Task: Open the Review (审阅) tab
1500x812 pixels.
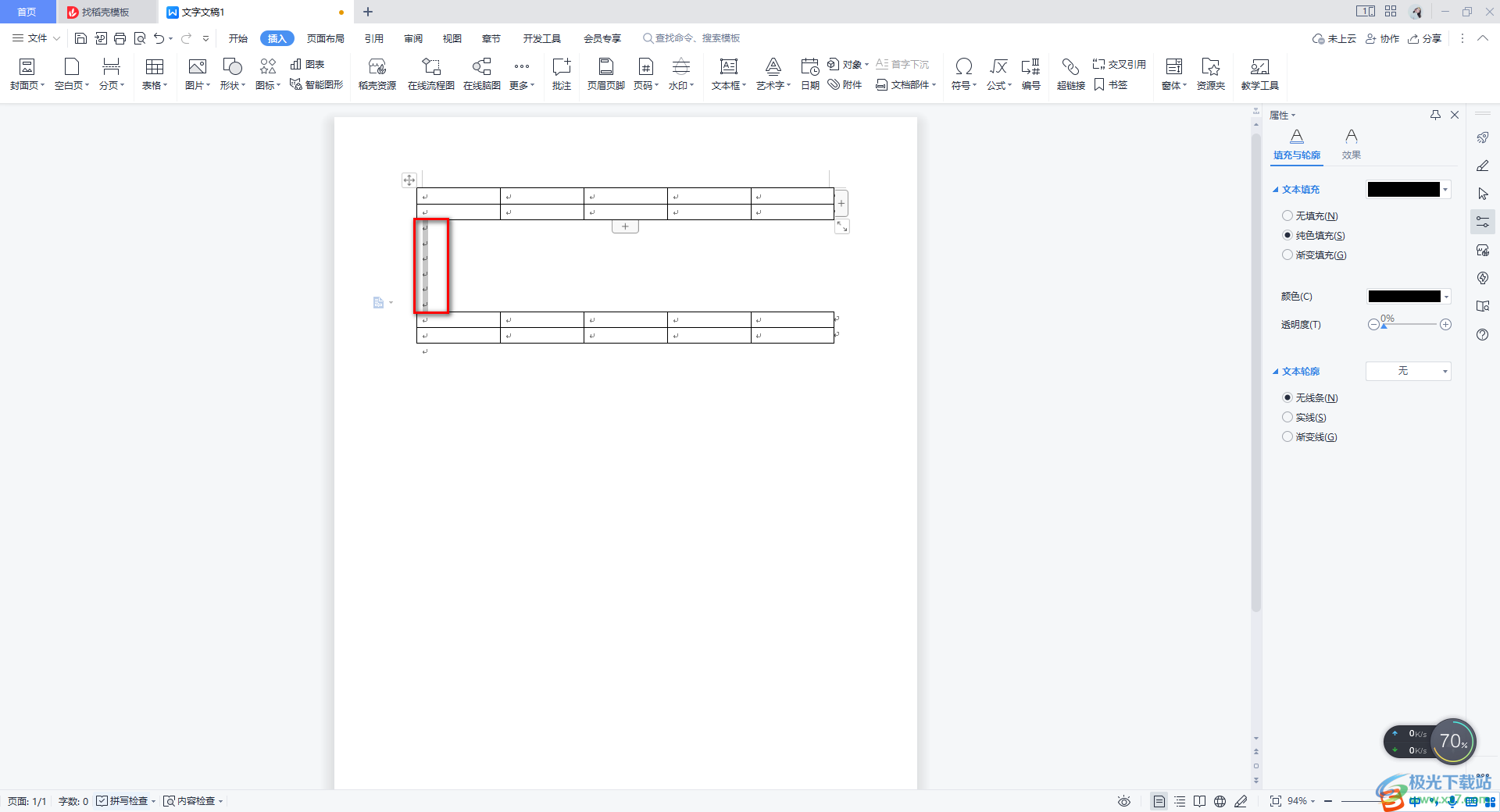Action: coord(413,38)
